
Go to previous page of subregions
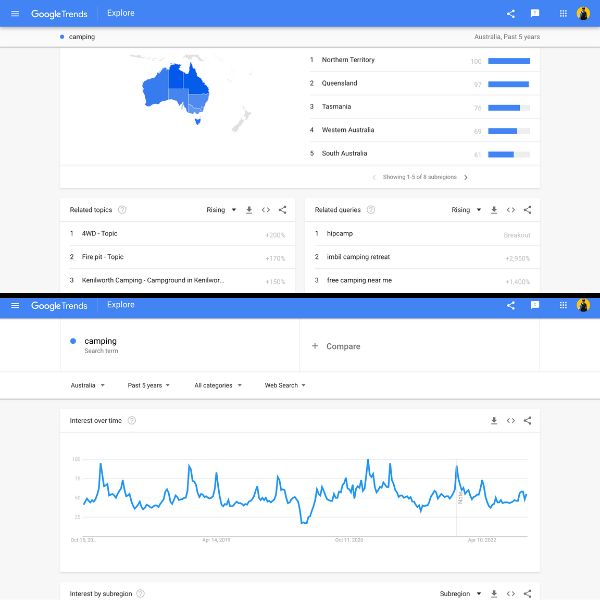374,177
